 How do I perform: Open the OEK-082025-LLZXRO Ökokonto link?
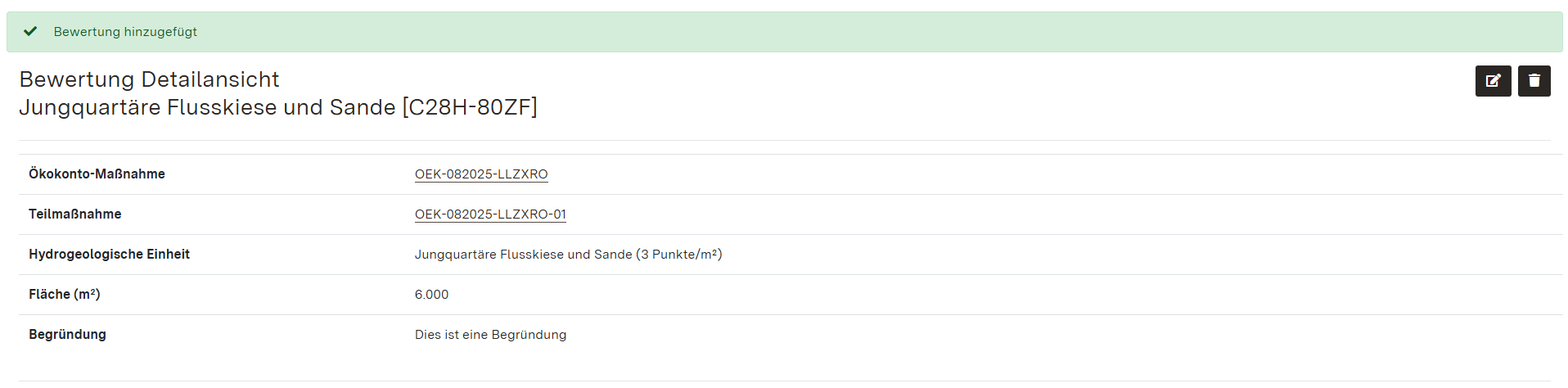(481, 174)
